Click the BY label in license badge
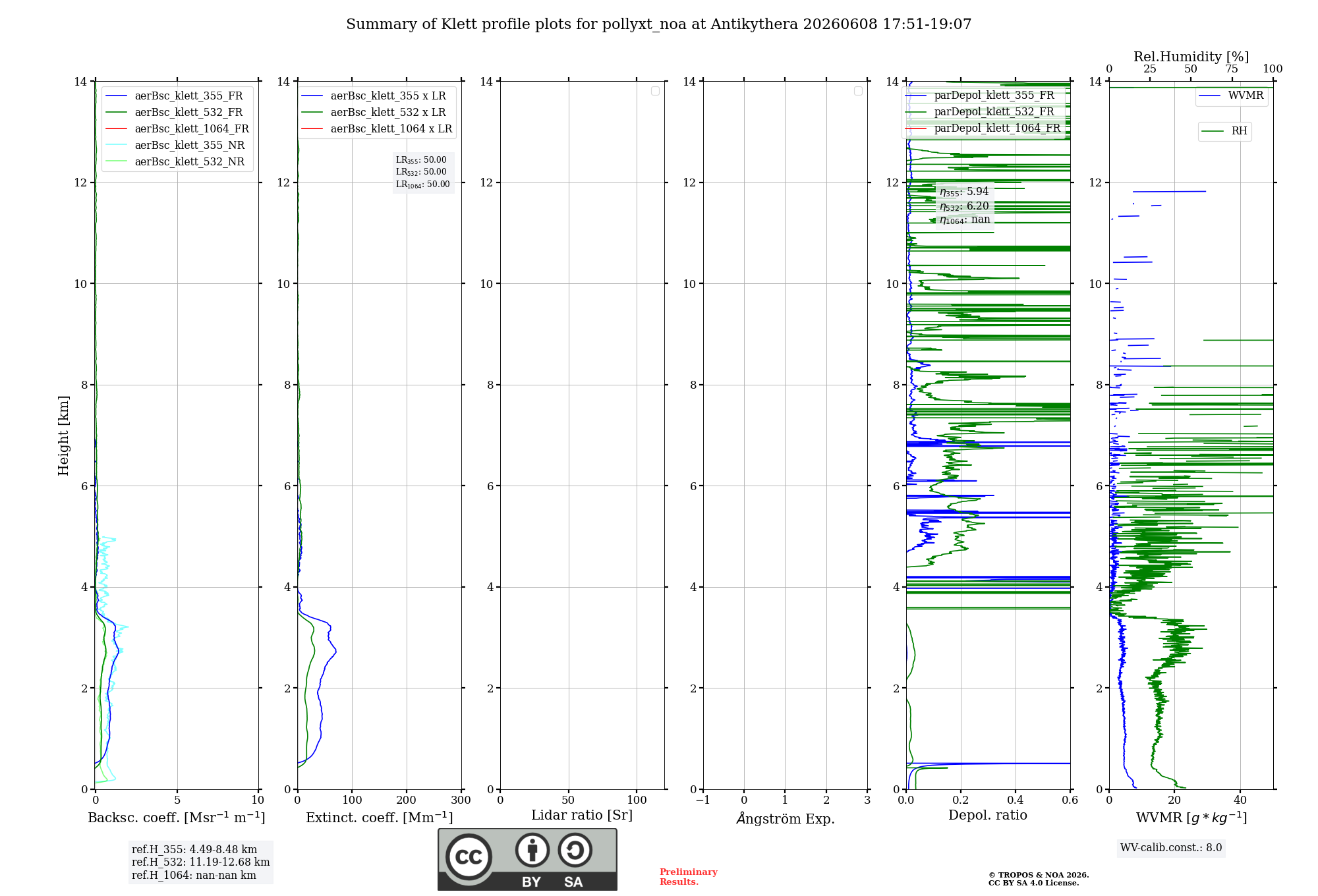 [531, 882]
